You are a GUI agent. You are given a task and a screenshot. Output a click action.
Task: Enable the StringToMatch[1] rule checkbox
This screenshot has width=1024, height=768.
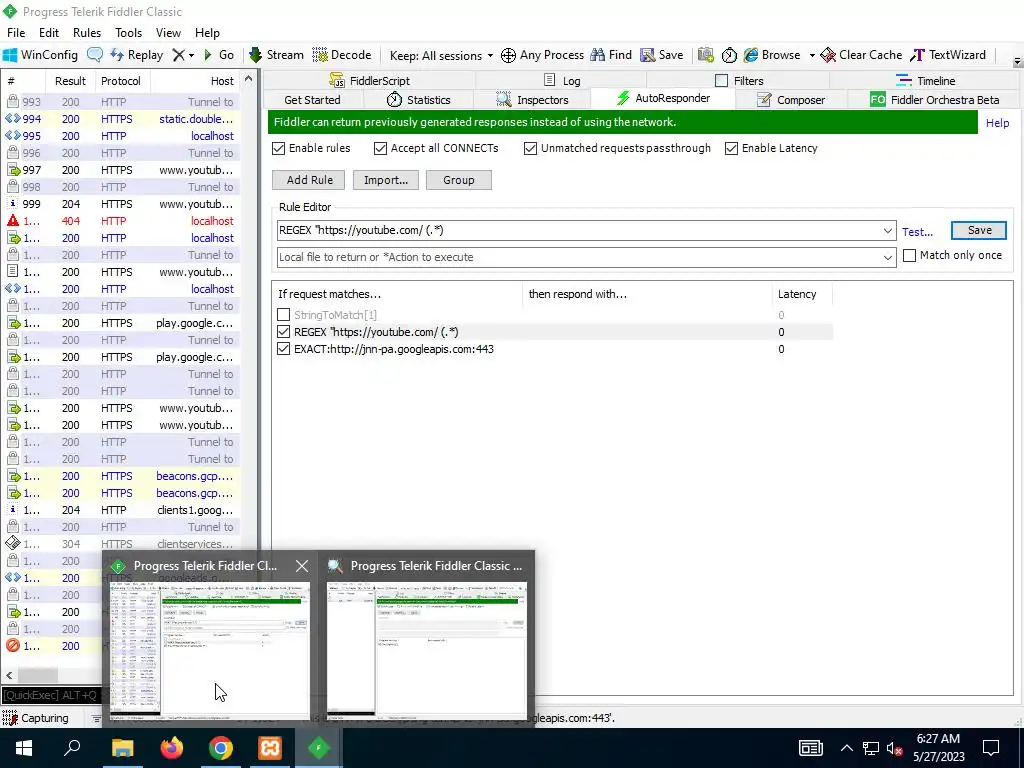point(283,315)
